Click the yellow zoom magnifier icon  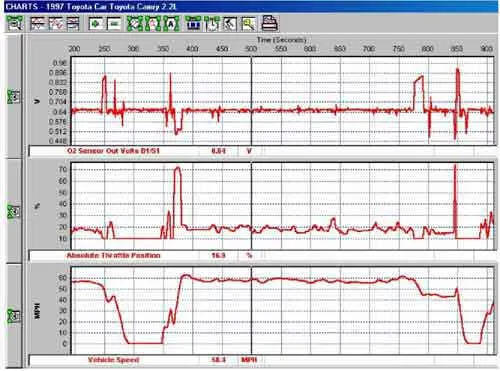248,24
